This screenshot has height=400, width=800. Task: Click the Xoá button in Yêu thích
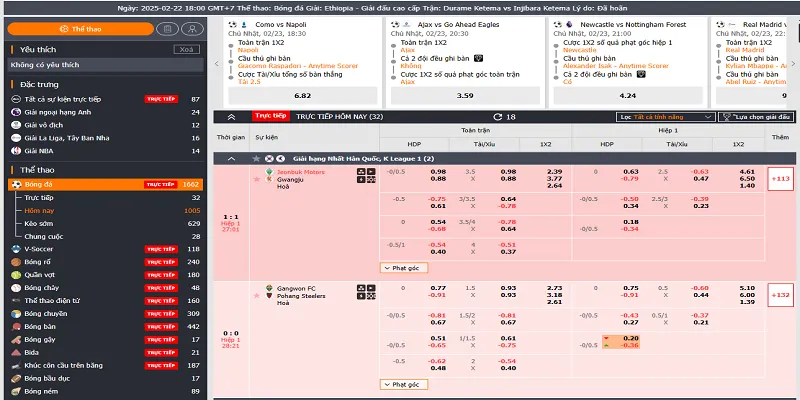point(185,48)
